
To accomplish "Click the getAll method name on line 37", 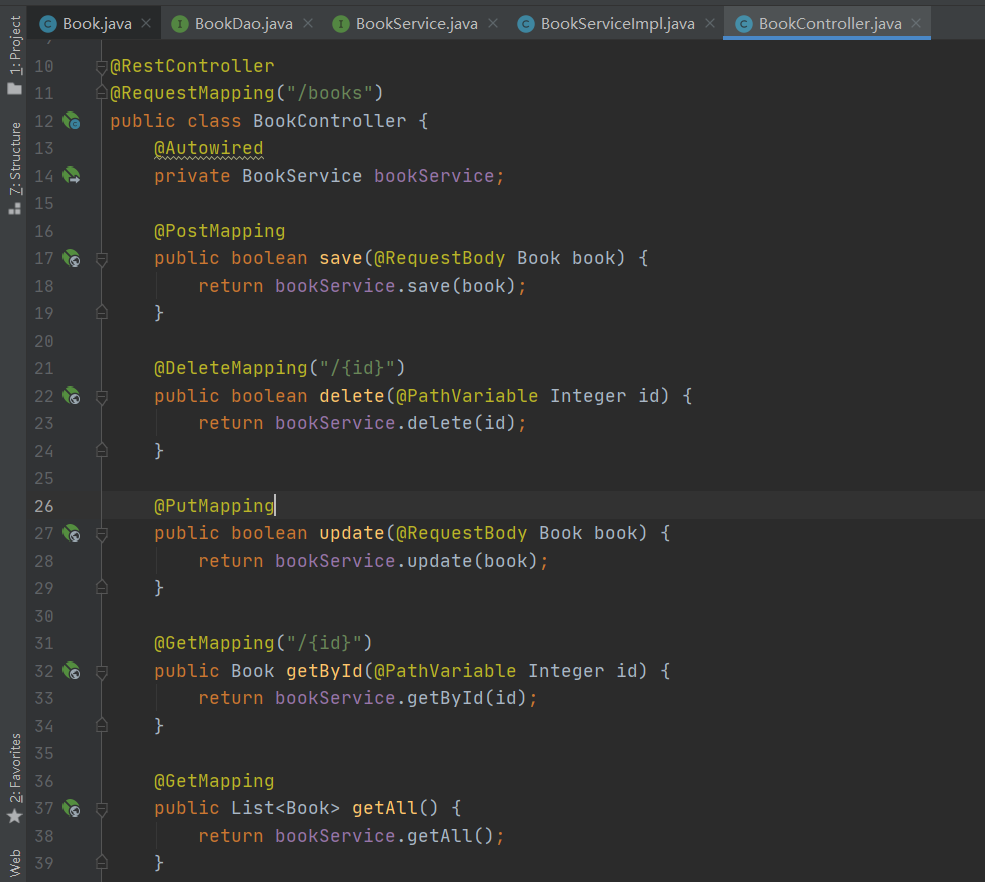I will pyautogui.click(x=384, y=808).
